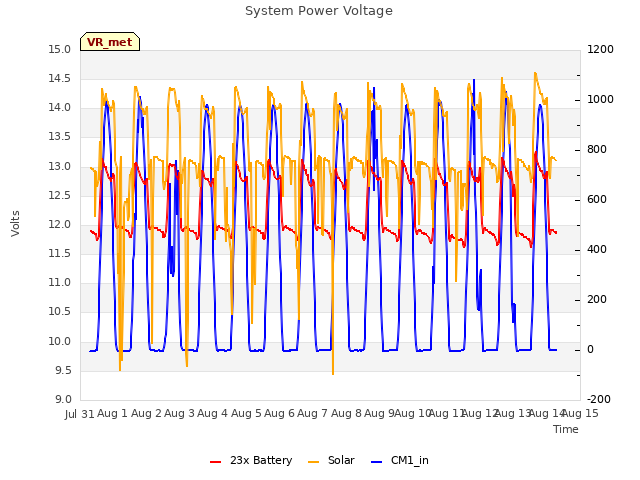The height and width of the screenshot is (480, 640).
Task: Click the blue CM1_in legend swatch
Action: (377, 462)
